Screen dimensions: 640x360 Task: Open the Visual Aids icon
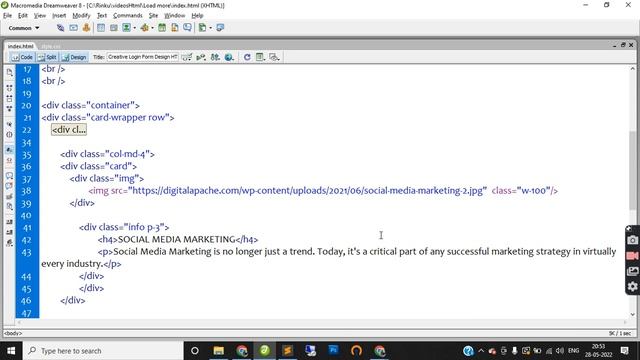tap(274, 57)
